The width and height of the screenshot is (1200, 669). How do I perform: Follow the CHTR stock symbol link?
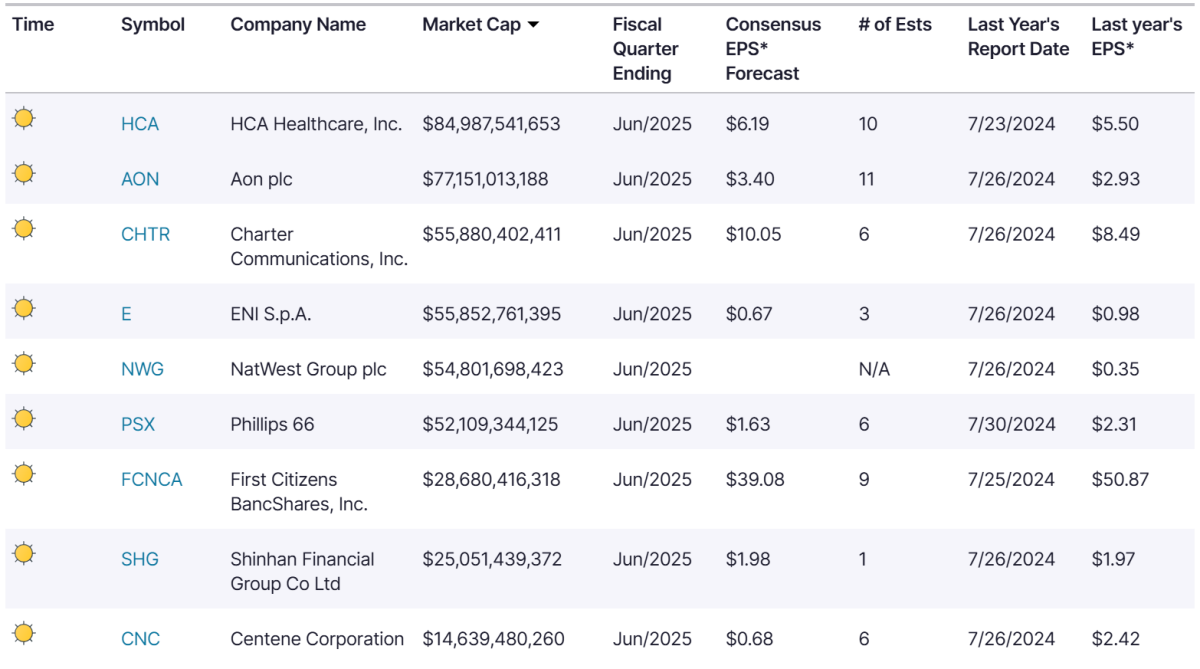(x=146, y=234)
